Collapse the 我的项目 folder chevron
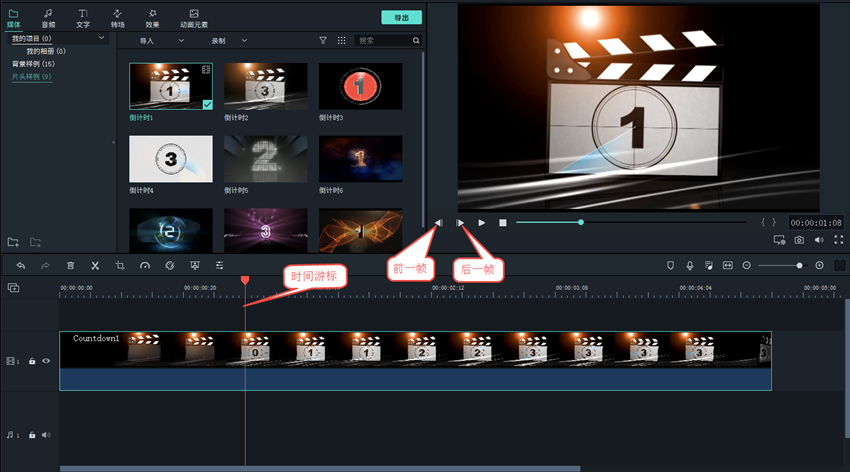The image size is (850, 472). (102, 38)
